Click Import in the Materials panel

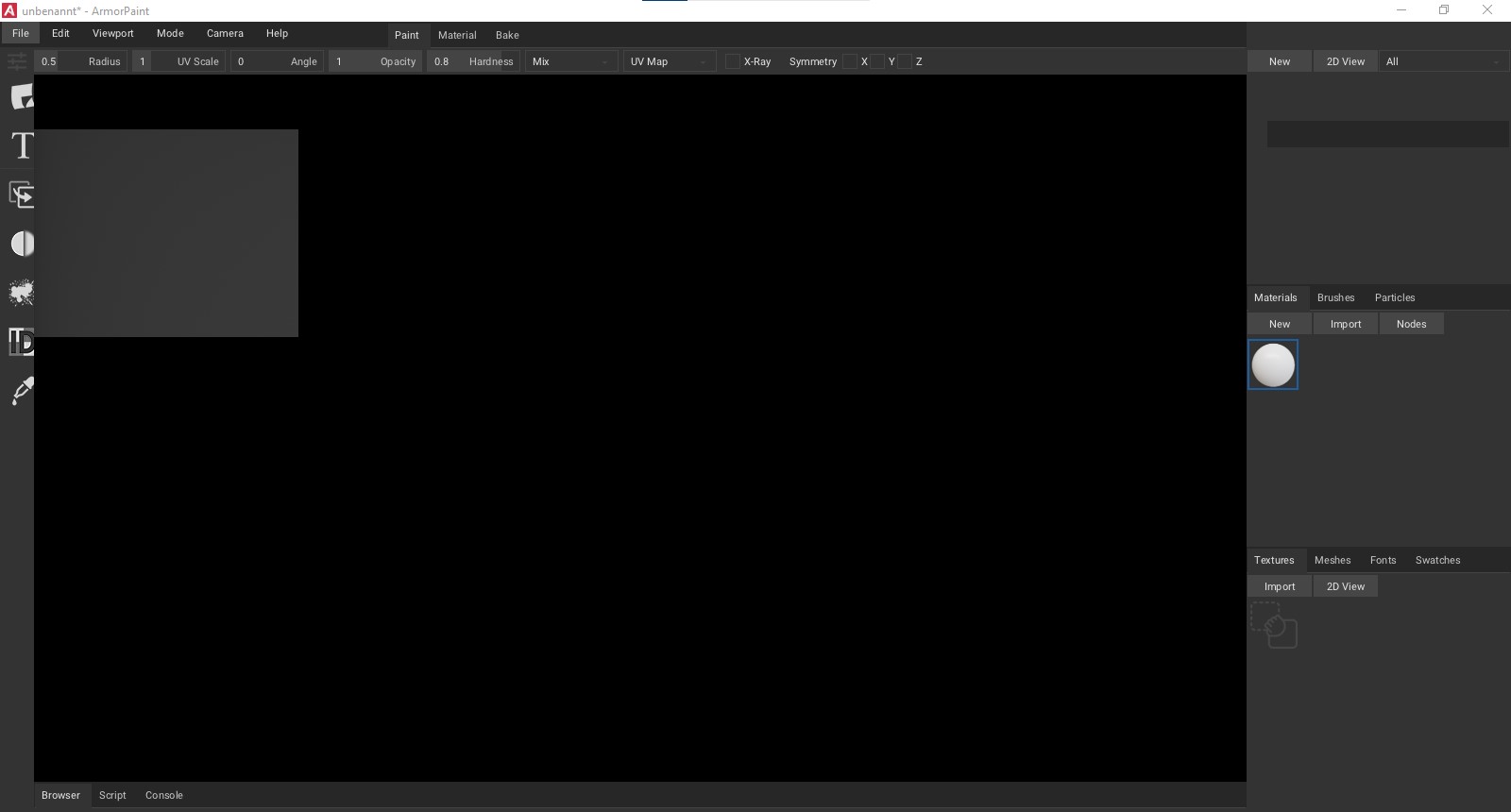(1346, 324)
